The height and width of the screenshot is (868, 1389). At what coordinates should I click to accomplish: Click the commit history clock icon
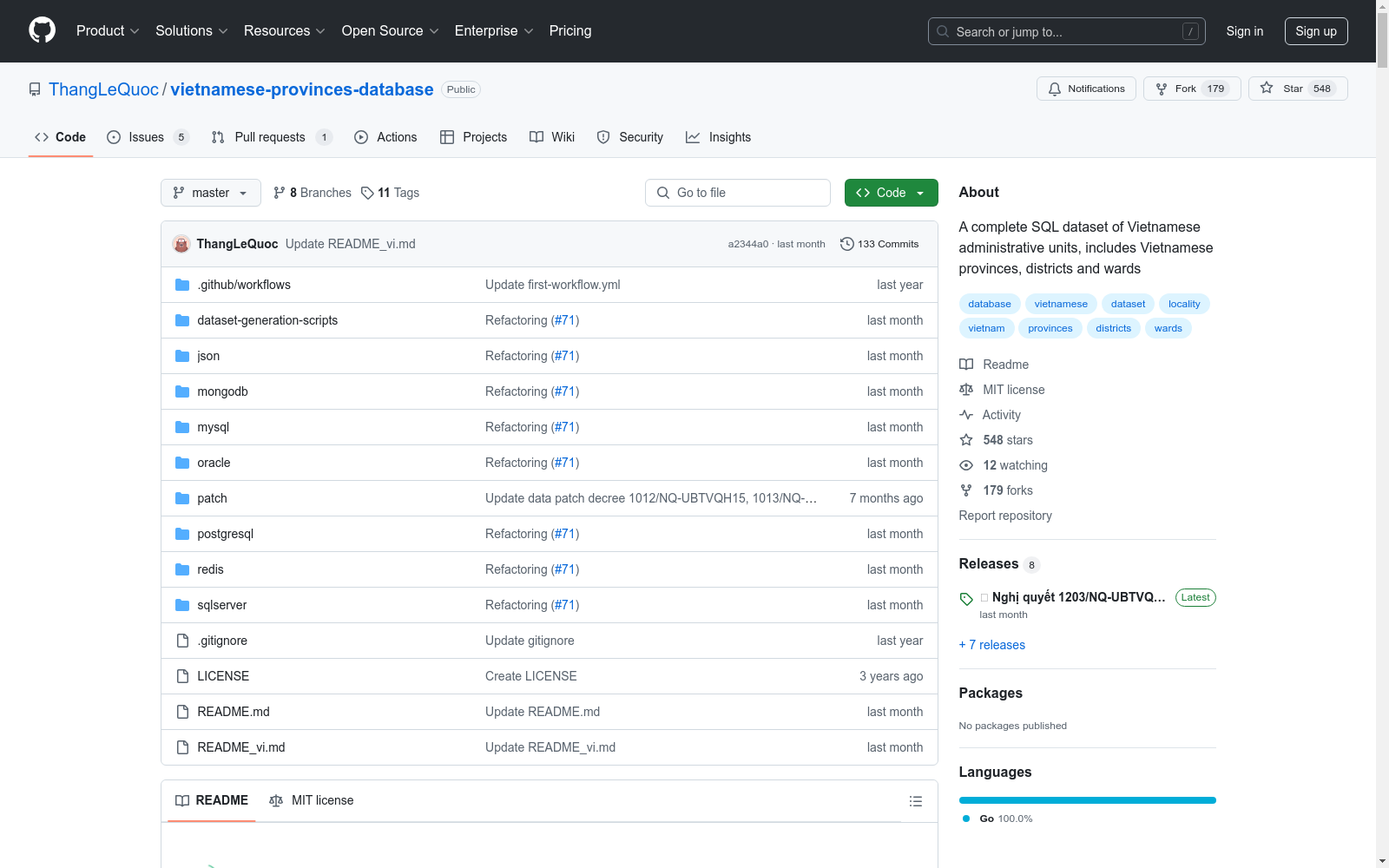[x=846, y=244]
